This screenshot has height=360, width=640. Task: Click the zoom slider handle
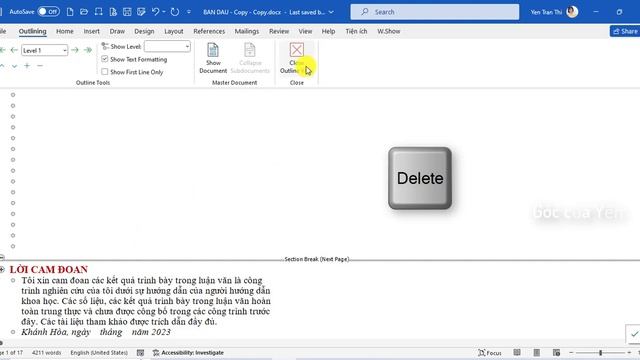coord(600,353)
